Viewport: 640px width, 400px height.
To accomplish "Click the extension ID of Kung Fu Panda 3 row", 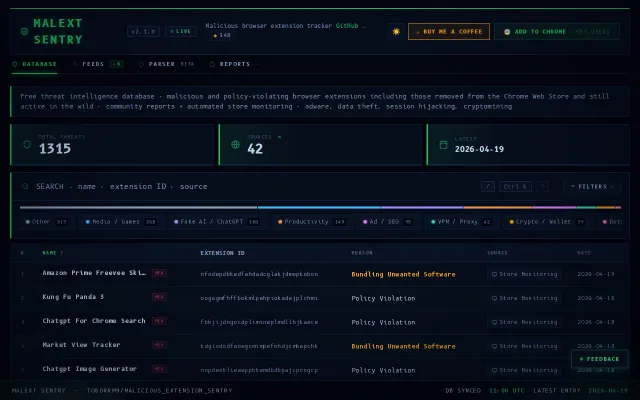I will (259, 298).
